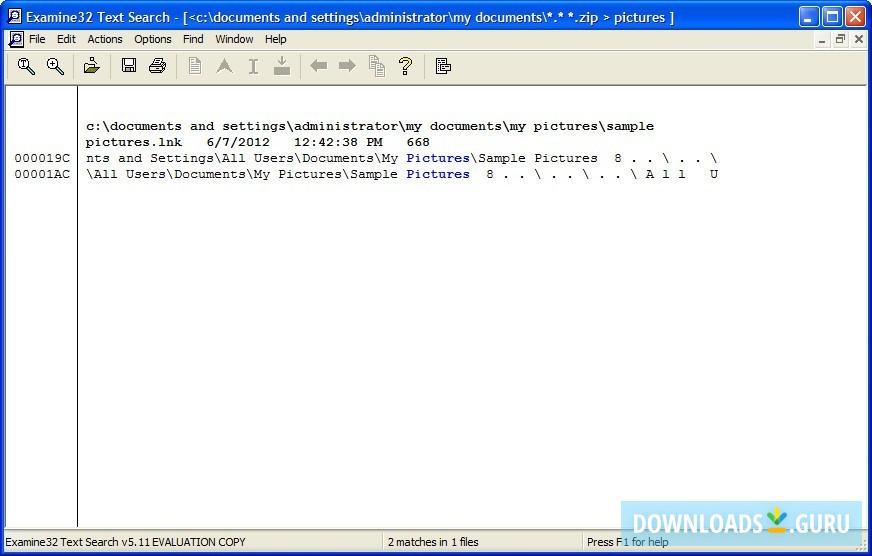Click the Examine32 title bar app icon

pos(15,17)
